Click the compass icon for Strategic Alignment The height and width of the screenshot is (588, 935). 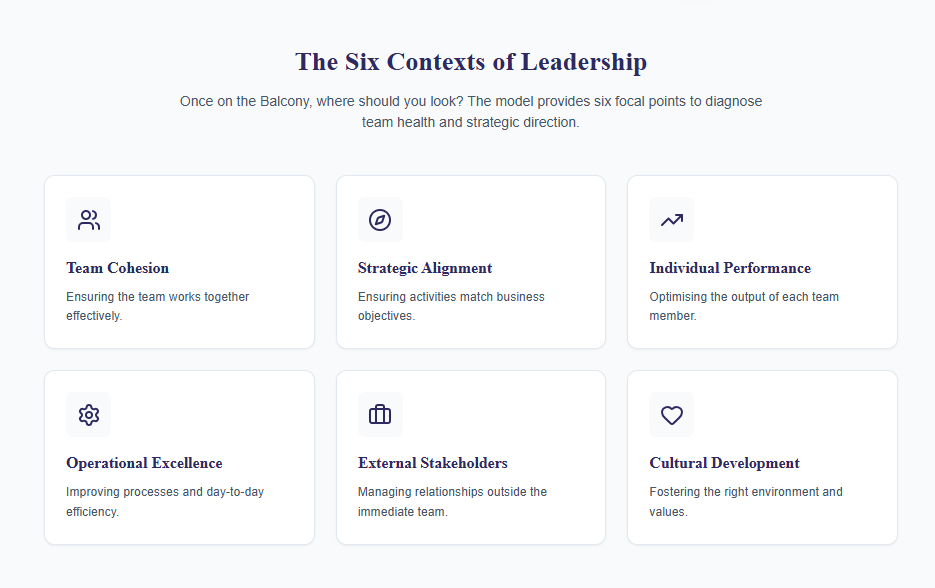coord(380,220)
